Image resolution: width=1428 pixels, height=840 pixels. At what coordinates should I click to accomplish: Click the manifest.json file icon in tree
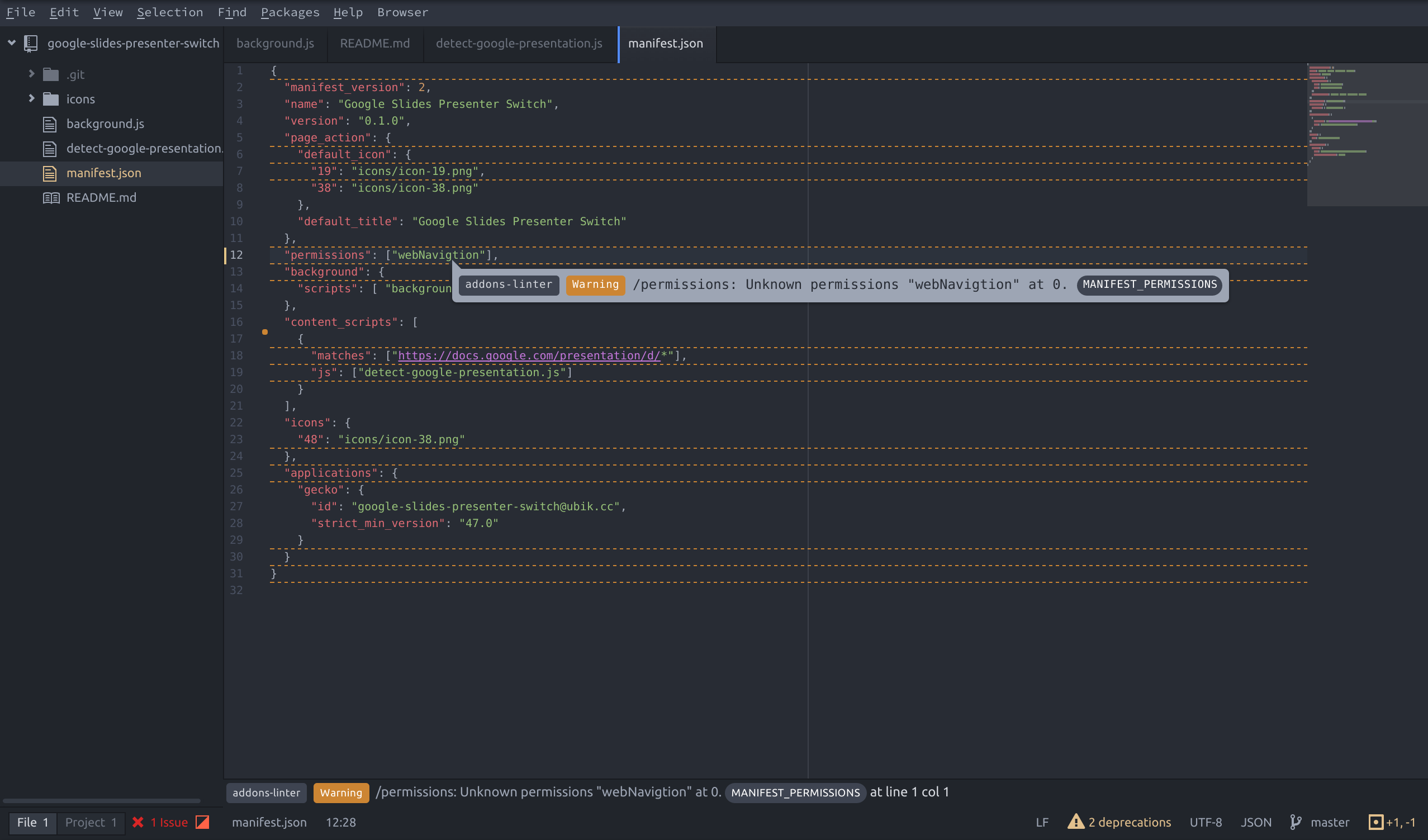[x=50, y=173]
